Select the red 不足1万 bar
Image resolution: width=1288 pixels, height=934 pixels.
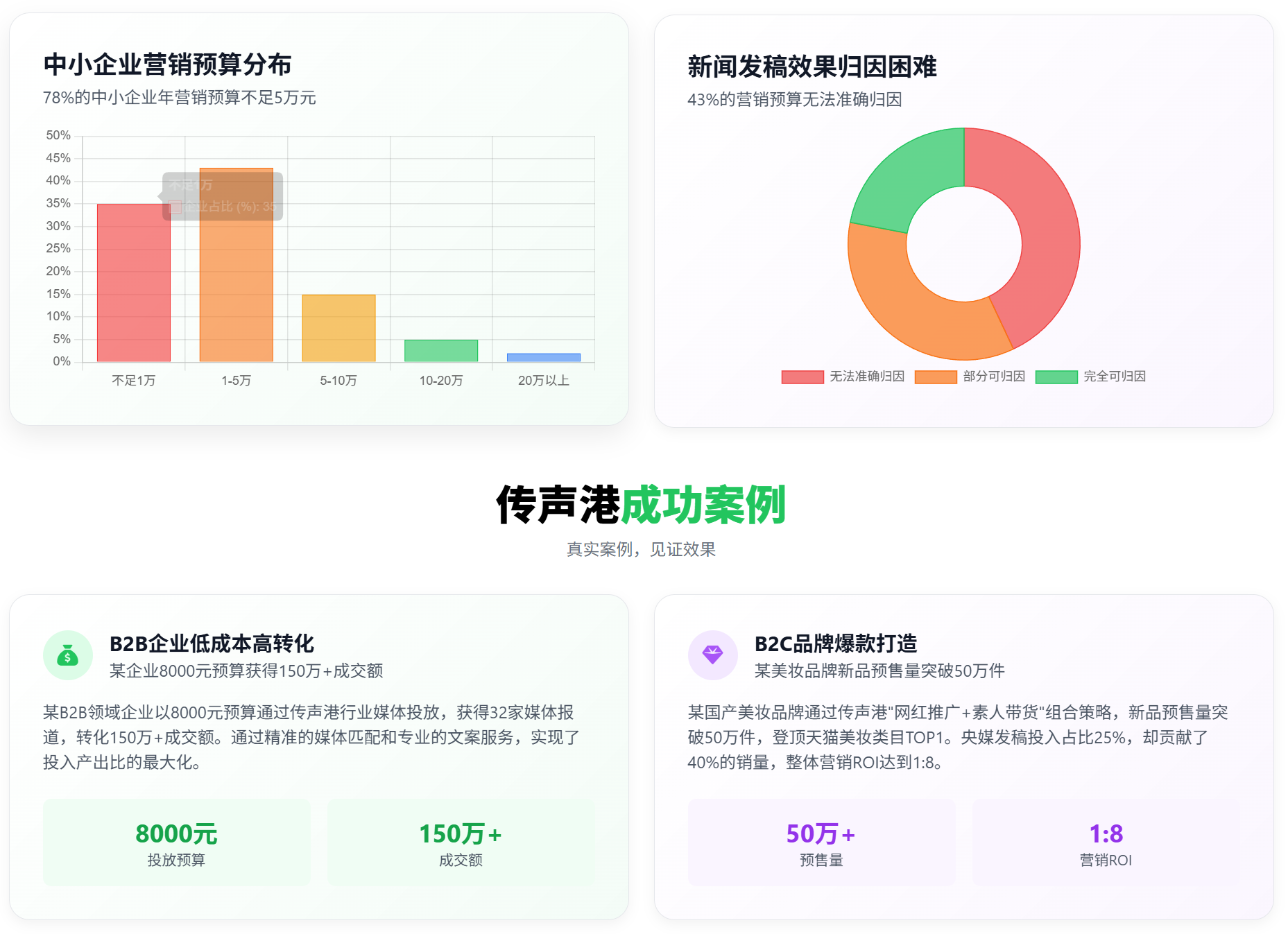133,291
